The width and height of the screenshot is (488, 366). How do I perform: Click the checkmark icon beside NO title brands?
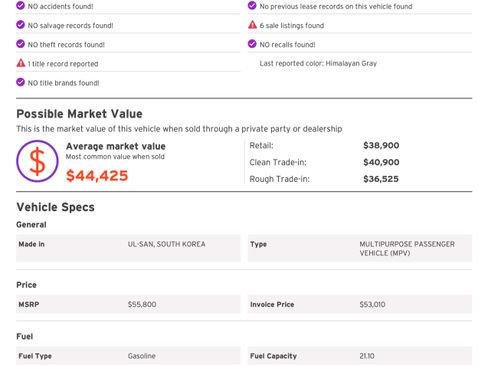click(x=20, y=82)
